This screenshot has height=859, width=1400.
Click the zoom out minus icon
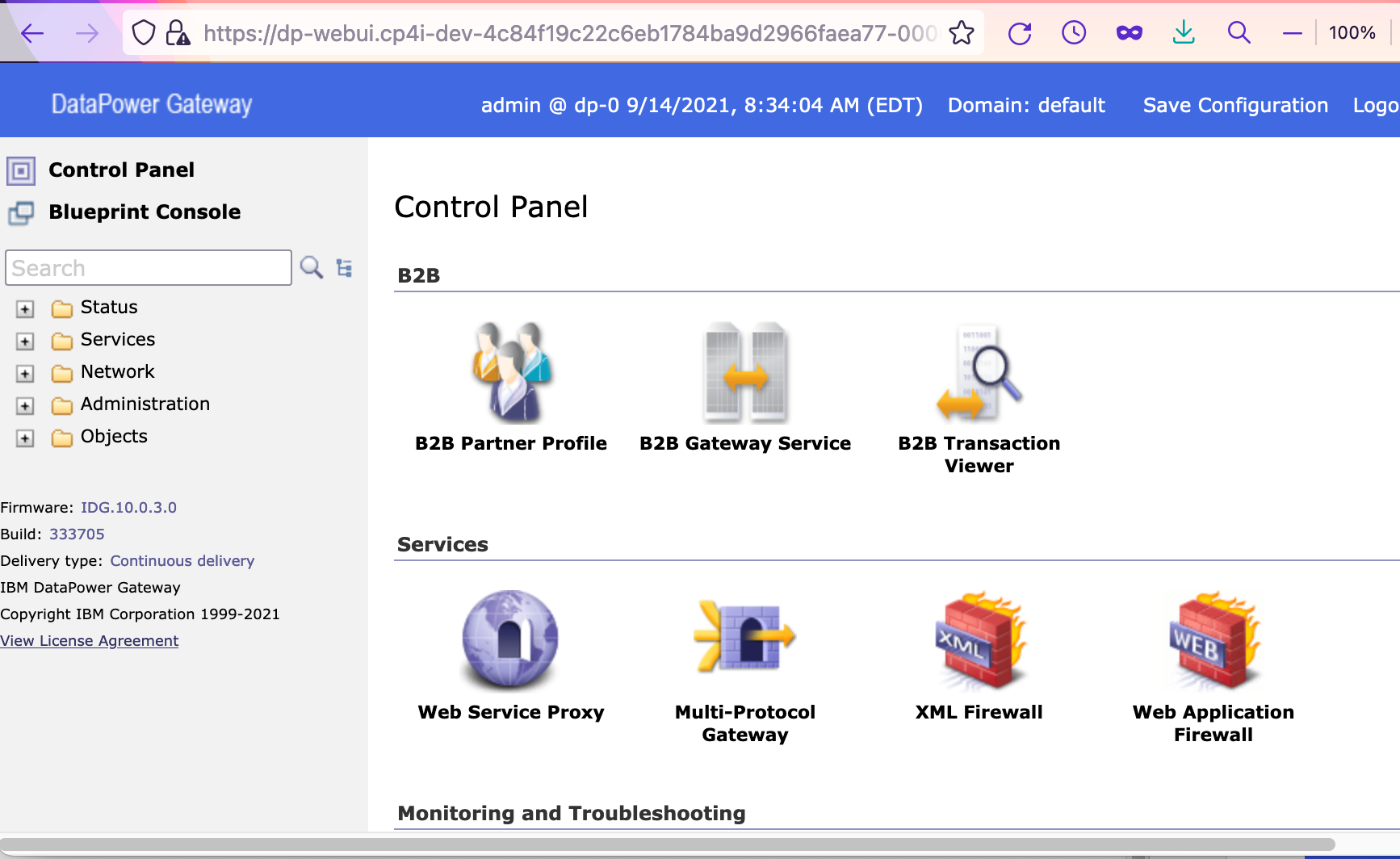tap(1293, 33)
